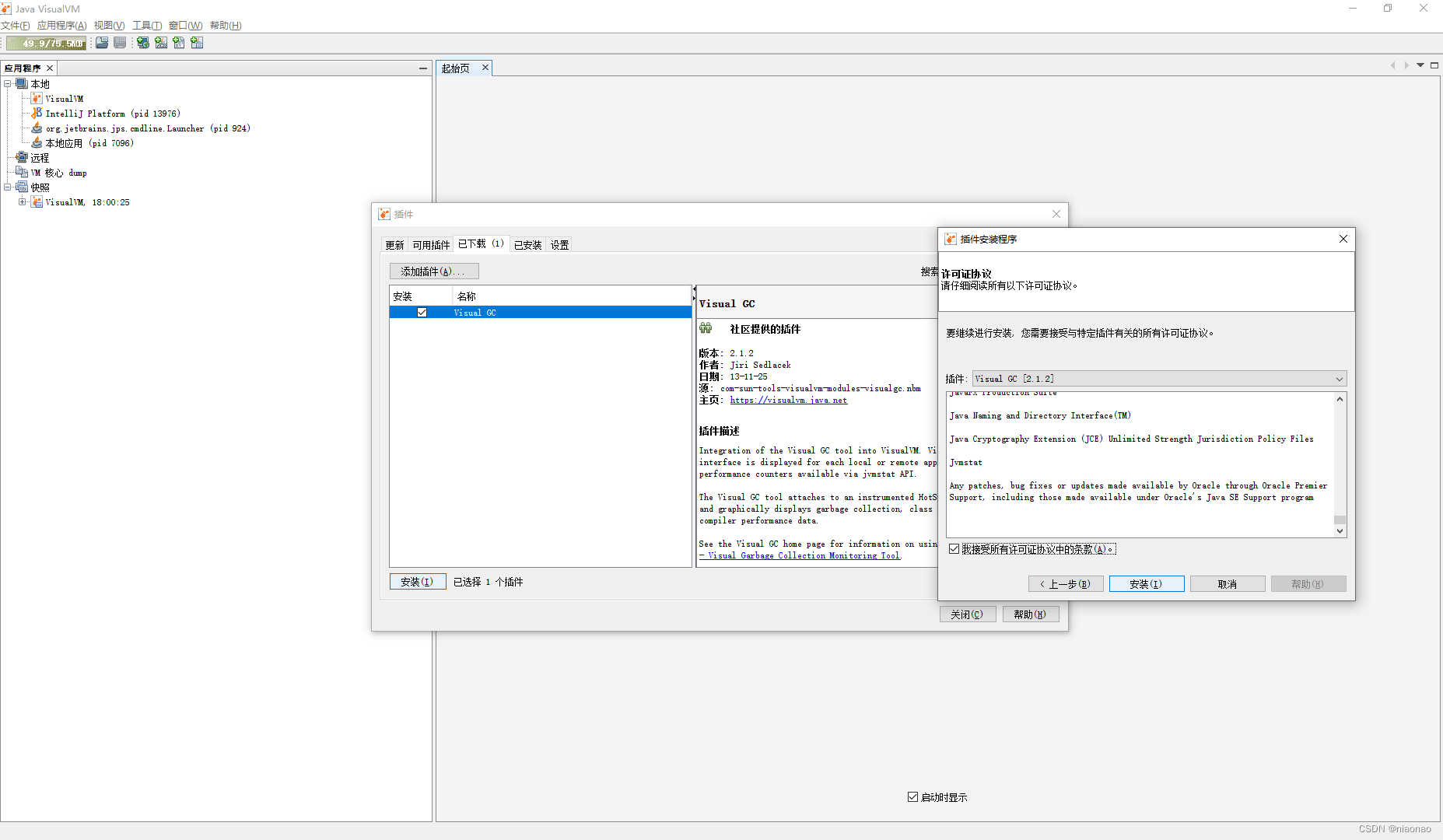Click the 上一步(B) back button
This screenshot has height=840, width=1443.
click(1066, 584)
